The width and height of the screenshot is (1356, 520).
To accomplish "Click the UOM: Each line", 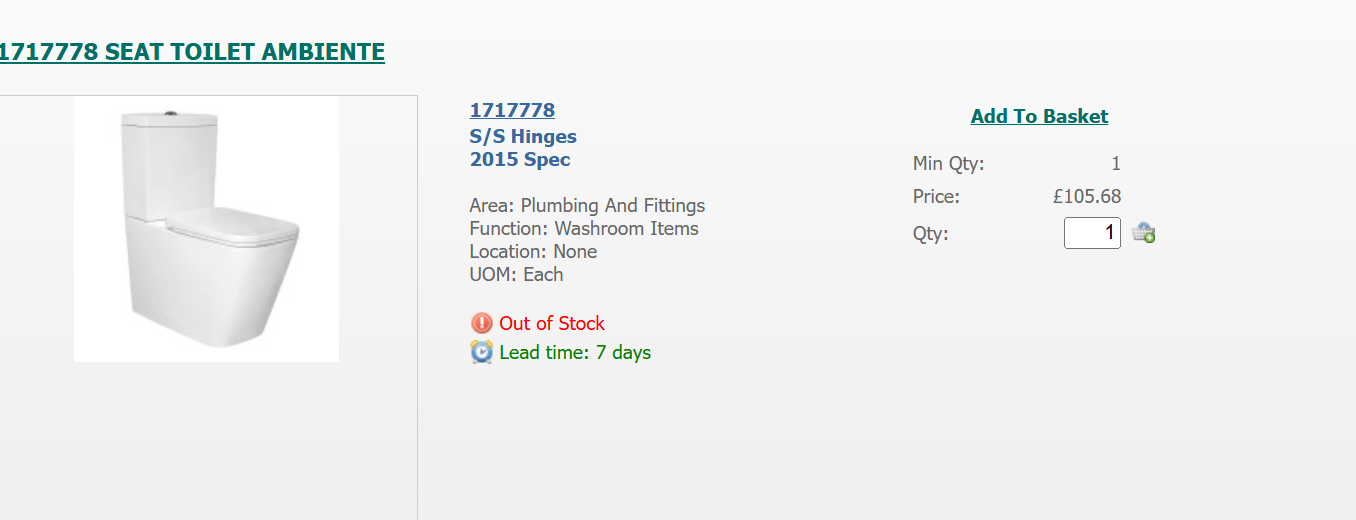I will (x=516, y=274).
